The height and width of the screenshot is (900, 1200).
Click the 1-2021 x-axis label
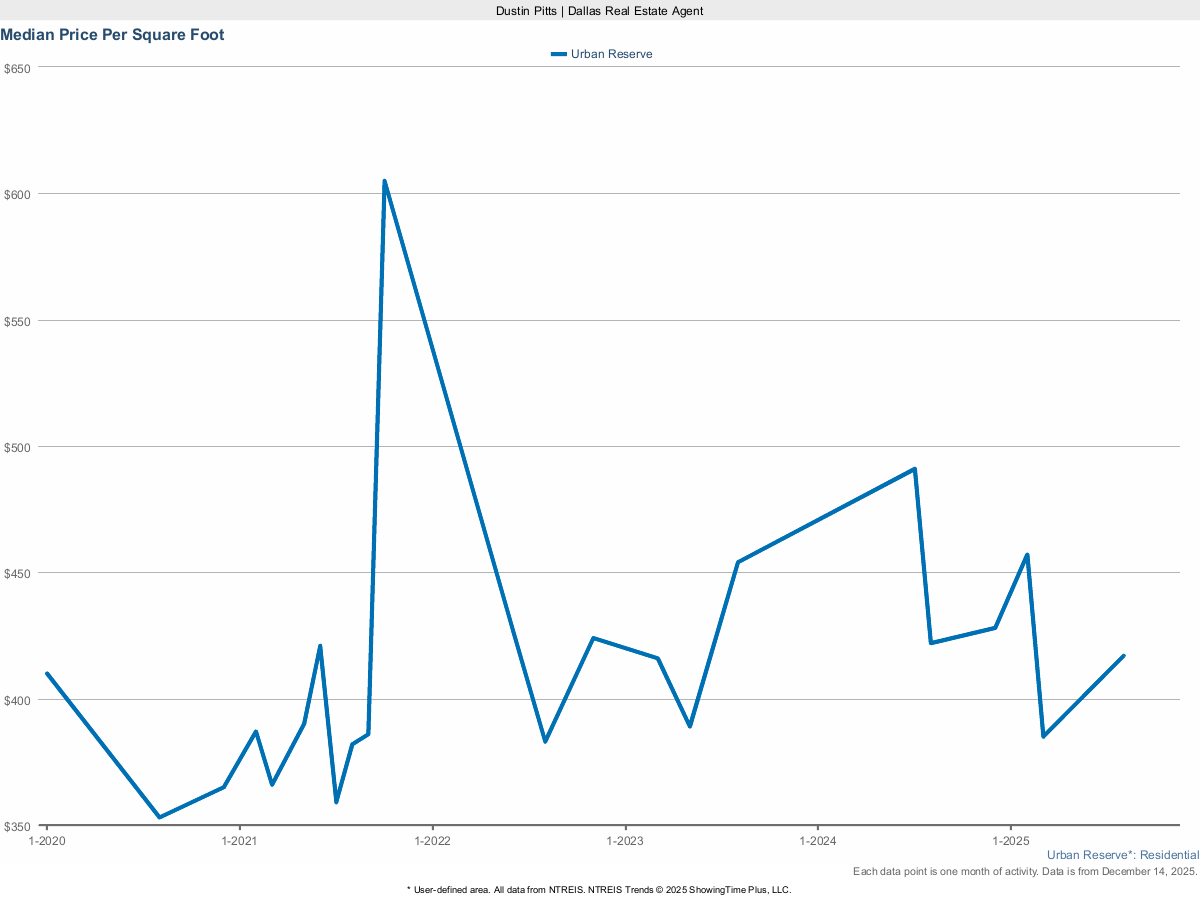pyautogui.click(x=239, y=841)
